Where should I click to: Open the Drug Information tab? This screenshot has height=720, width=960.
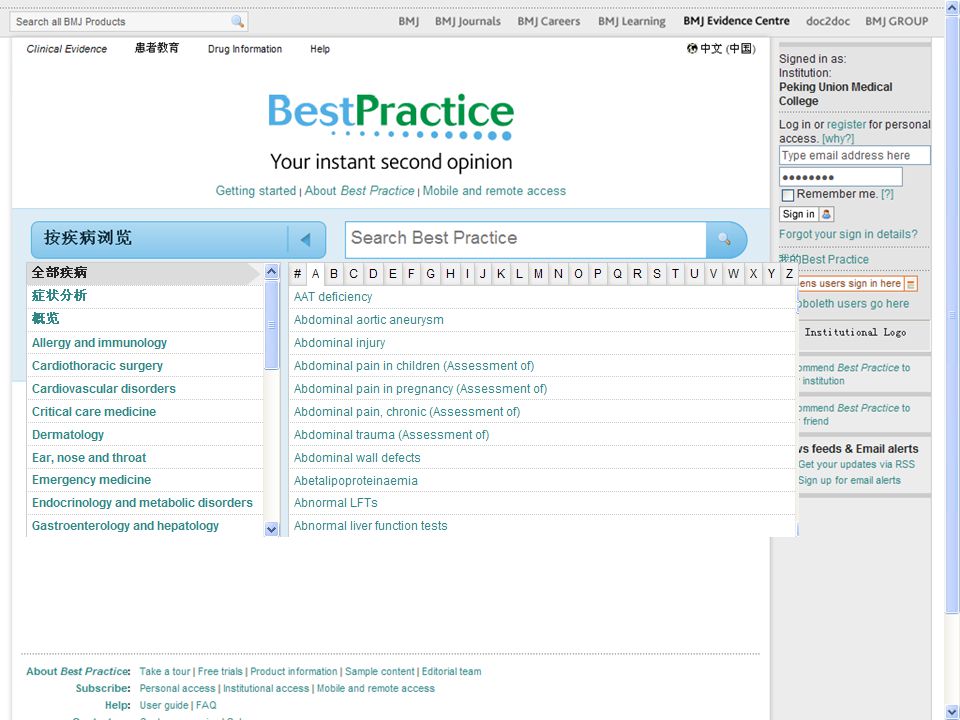(245, 49)
